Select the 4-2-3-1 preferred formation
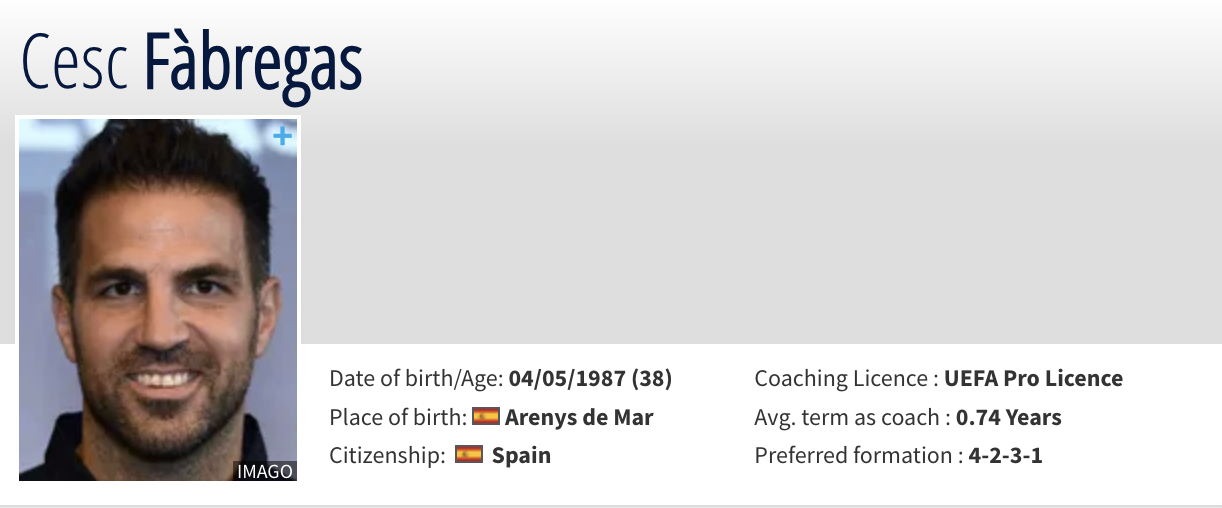Image resolution: width=1222 pixels, height=508 pixels. [1005, 455]
